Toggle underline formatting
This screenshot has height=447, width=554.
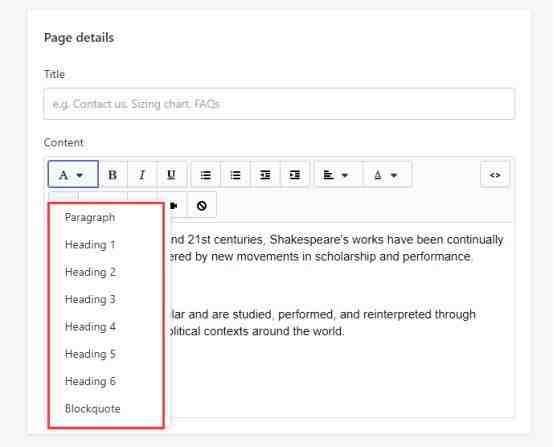point(171,175)
